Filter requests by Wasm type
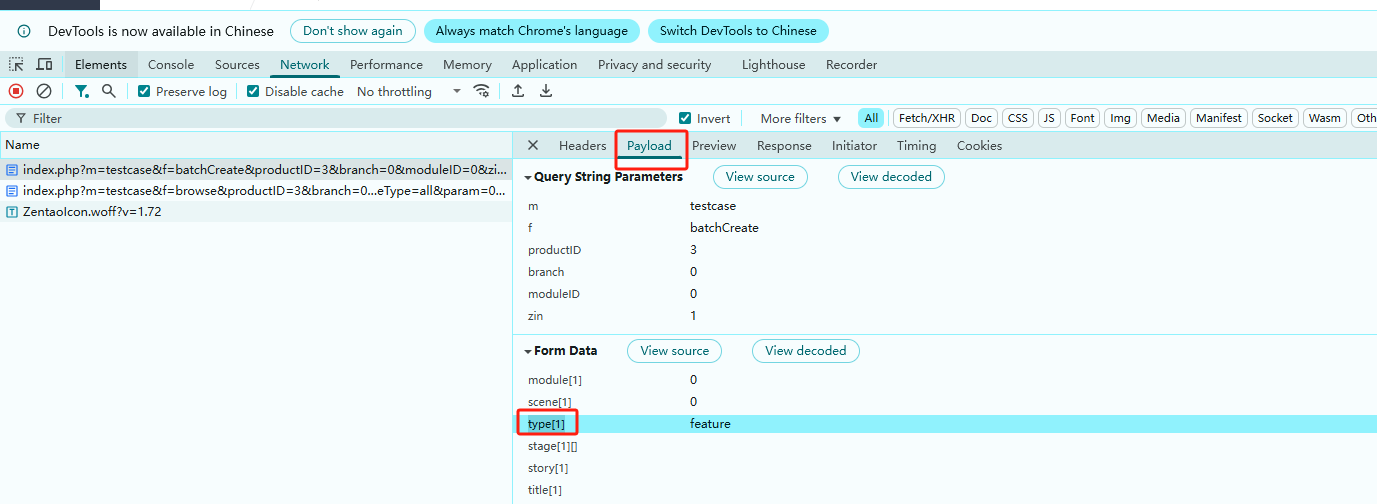Screen dimensions: 1377x504 pyautogui.click(x=1325, y=118)
